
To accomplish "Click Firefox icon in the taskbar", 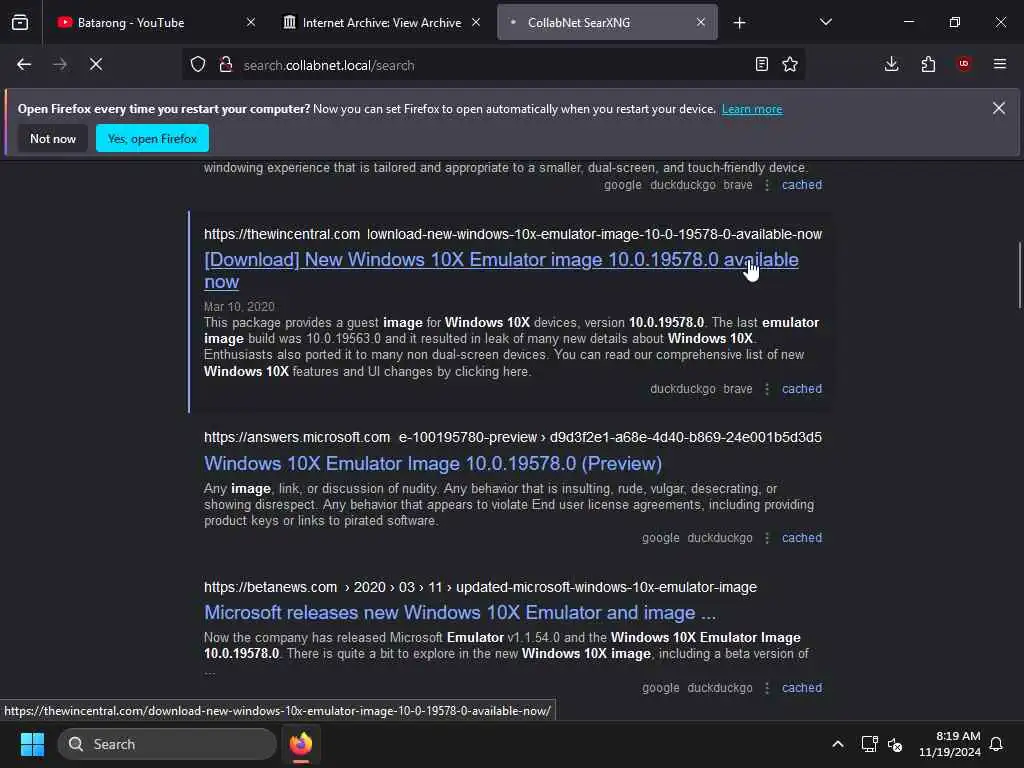I will tap(301, 744).
